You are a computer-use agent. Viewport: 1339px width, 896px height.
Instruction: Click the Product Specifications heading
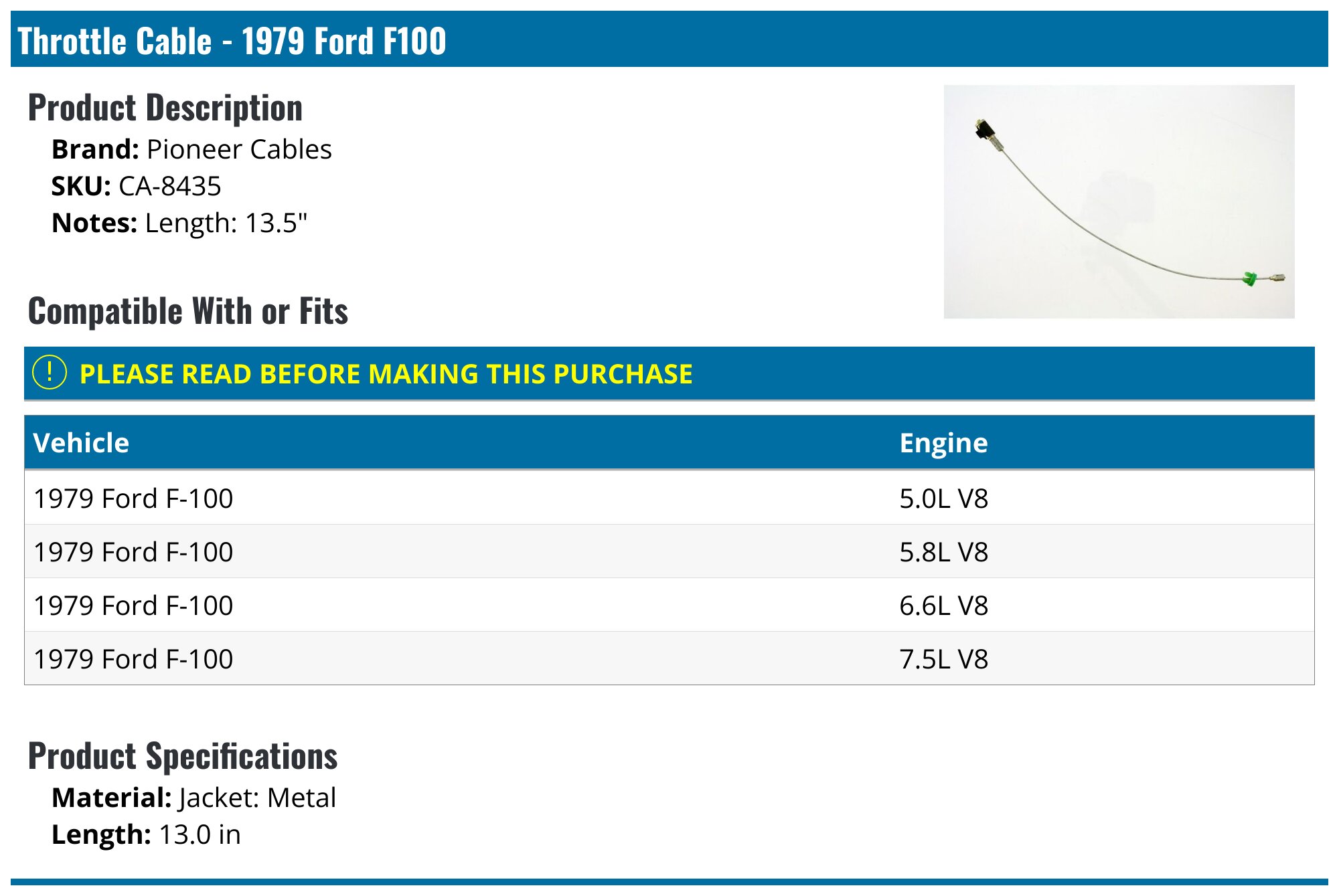[x=183, y=756]
